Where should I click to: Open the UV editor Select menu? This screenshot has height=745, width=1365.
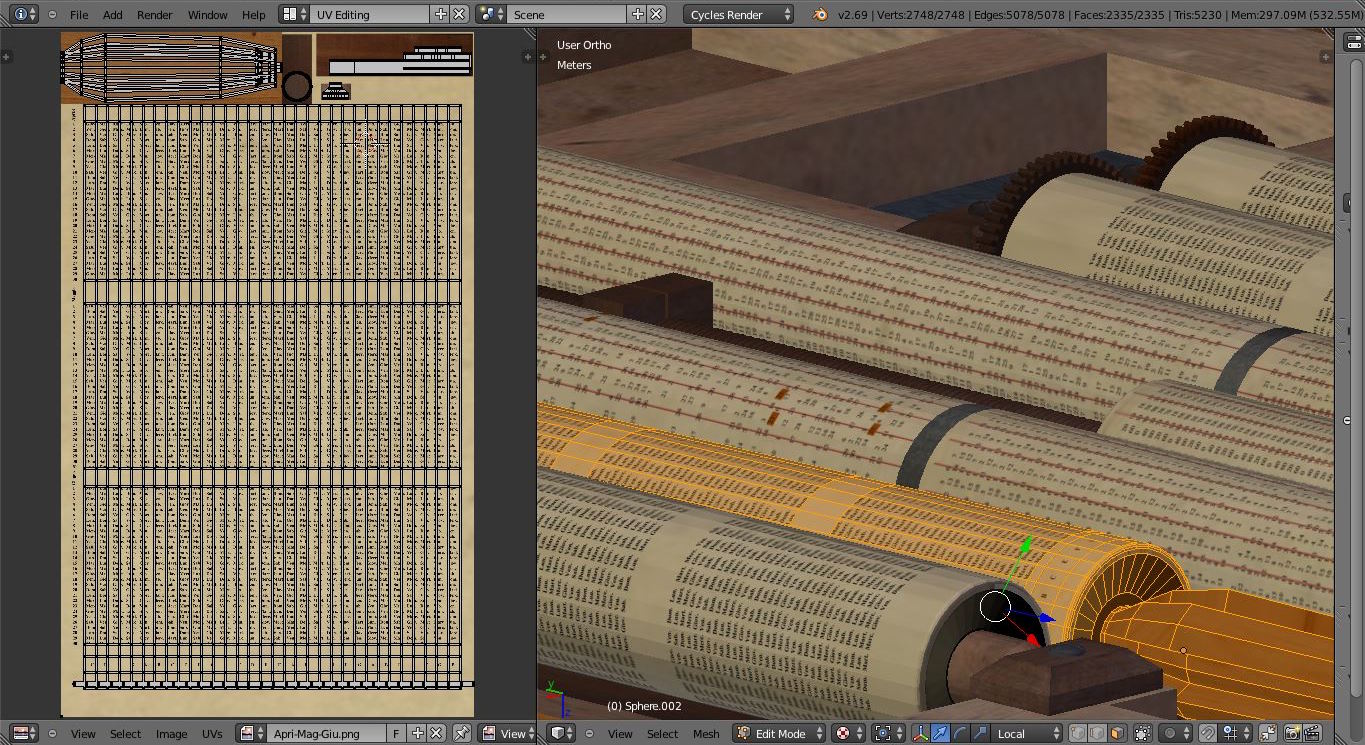tap(125, 733)
